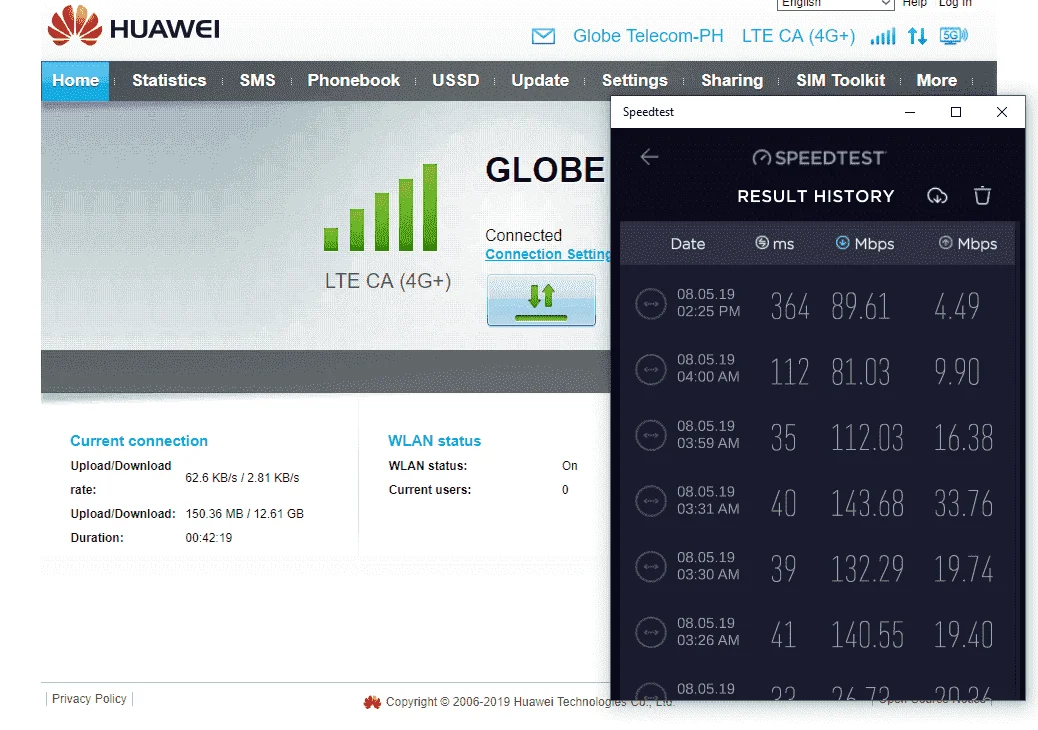
Task: Click the Speedtest logo gauge icon
Action: tap(761, 158)
